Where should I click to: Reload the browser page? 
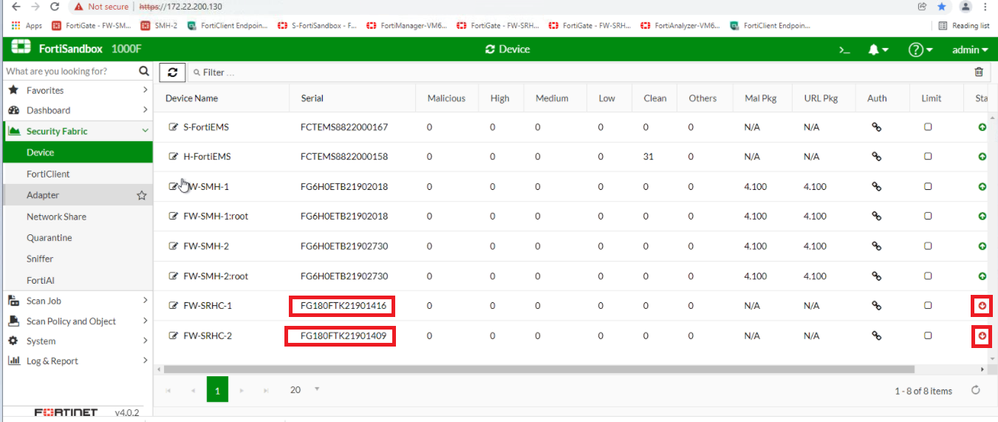click(54, 6)
